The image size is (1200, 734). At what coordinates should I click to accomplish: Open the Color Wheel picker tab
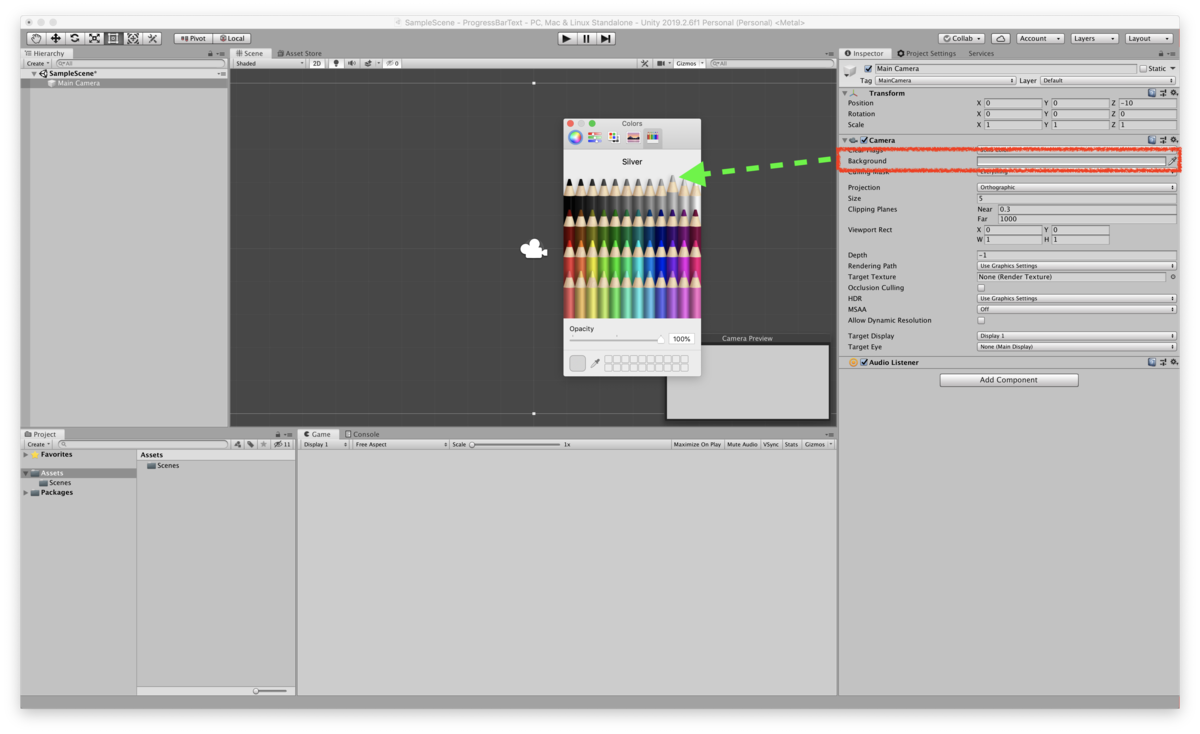tap(575, 137)
